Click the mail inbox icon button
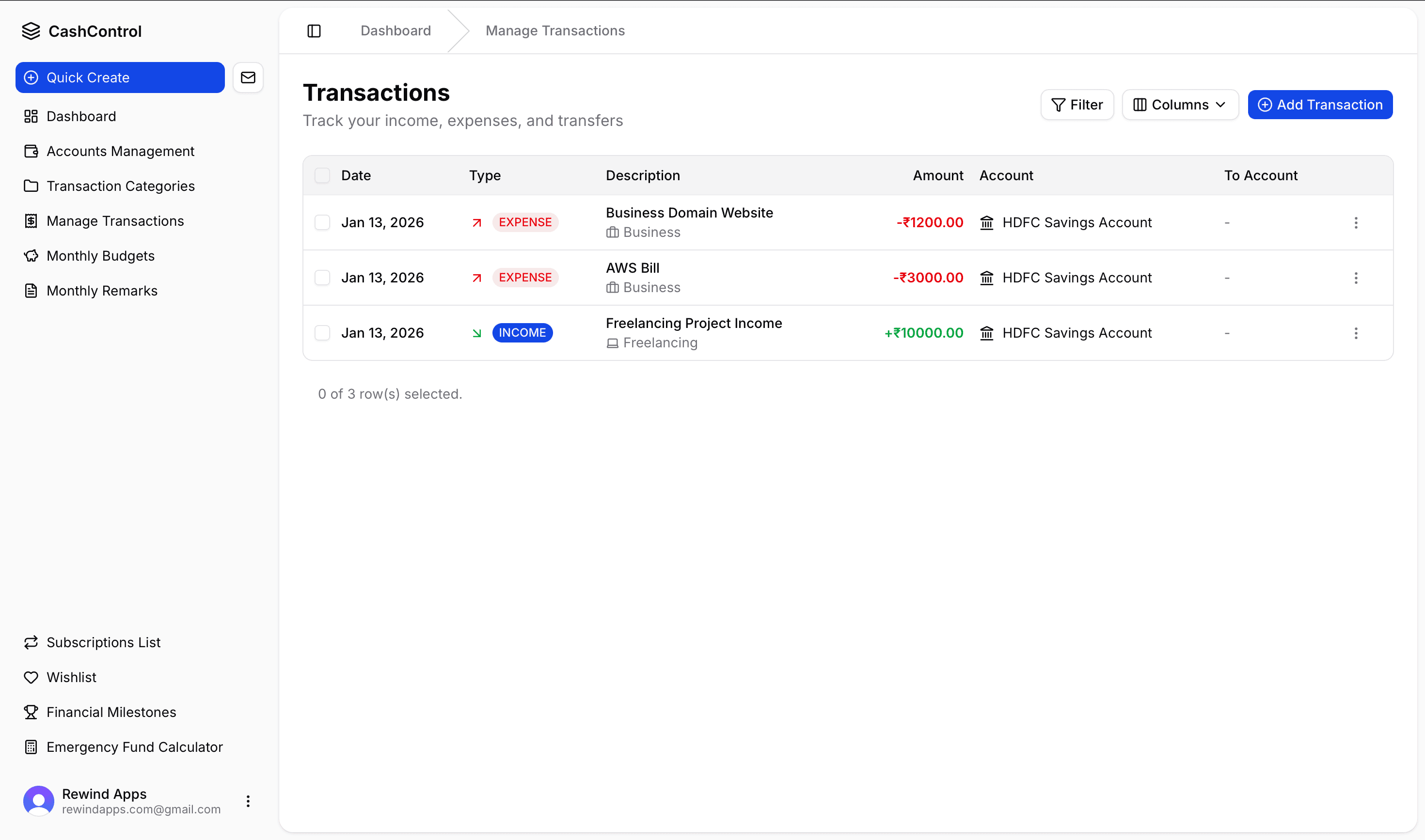1425x840 pixels. [x=248, y=78]
